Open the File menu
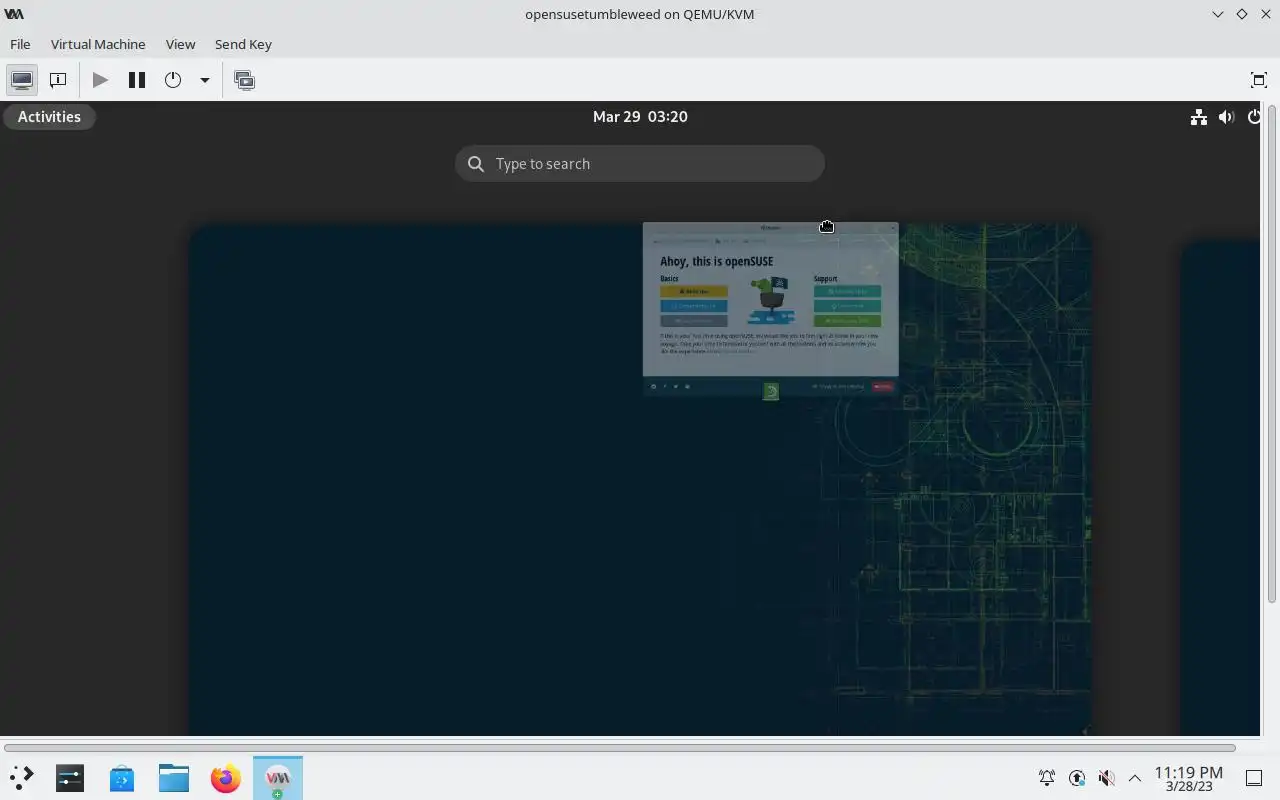The height and width of the screenshot is (800, 1280). (20, 44)
